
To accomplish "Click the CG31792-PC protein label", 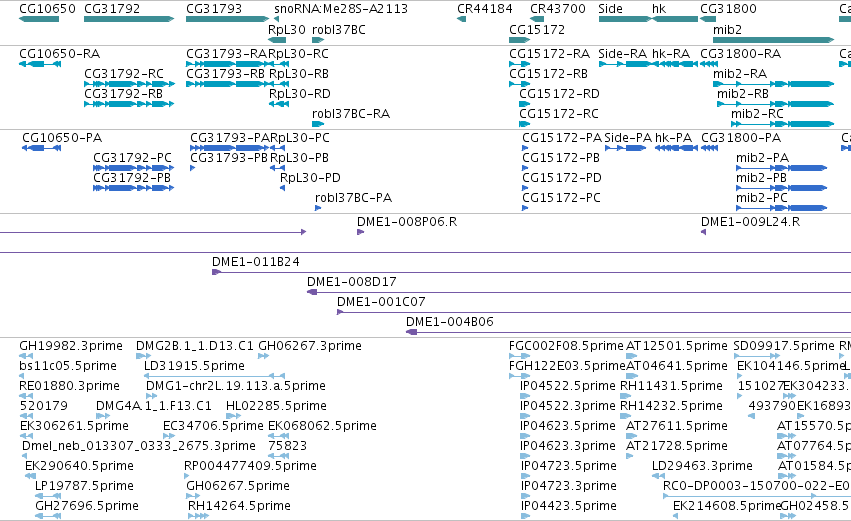I will pyautogui.click(x=132, y=158).
